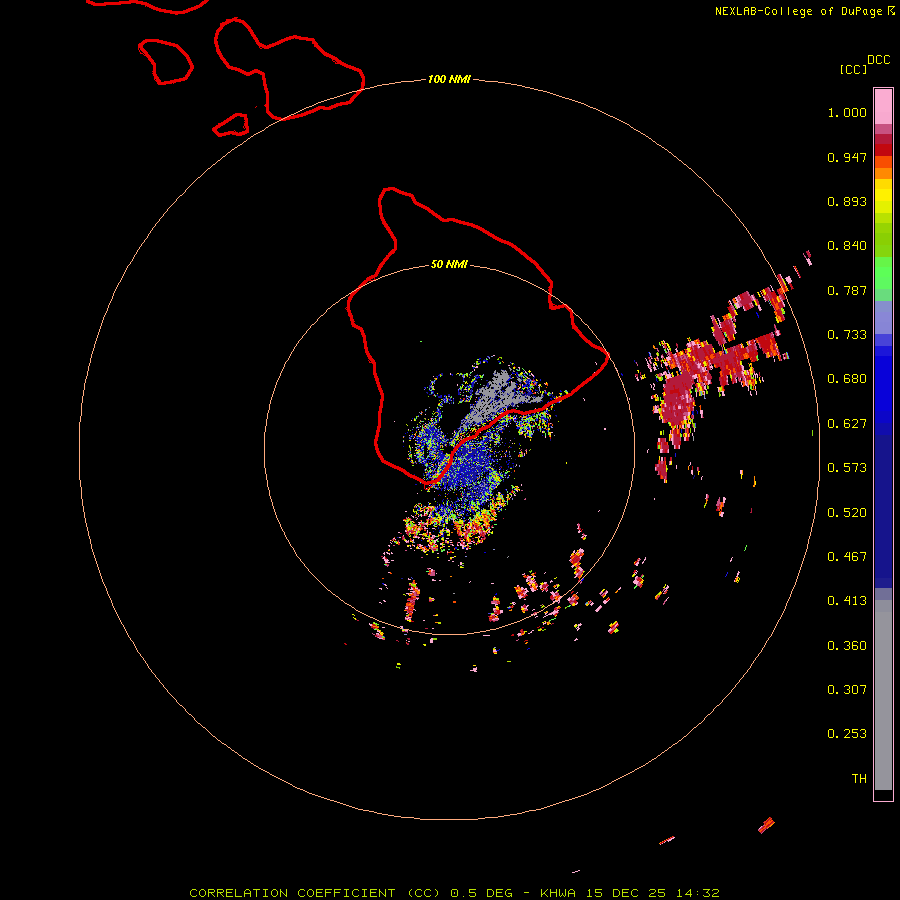The width and height of the screenshot is (900, 900).
Task: Click the 0.413 scale value
Action: tap(847, 601)
